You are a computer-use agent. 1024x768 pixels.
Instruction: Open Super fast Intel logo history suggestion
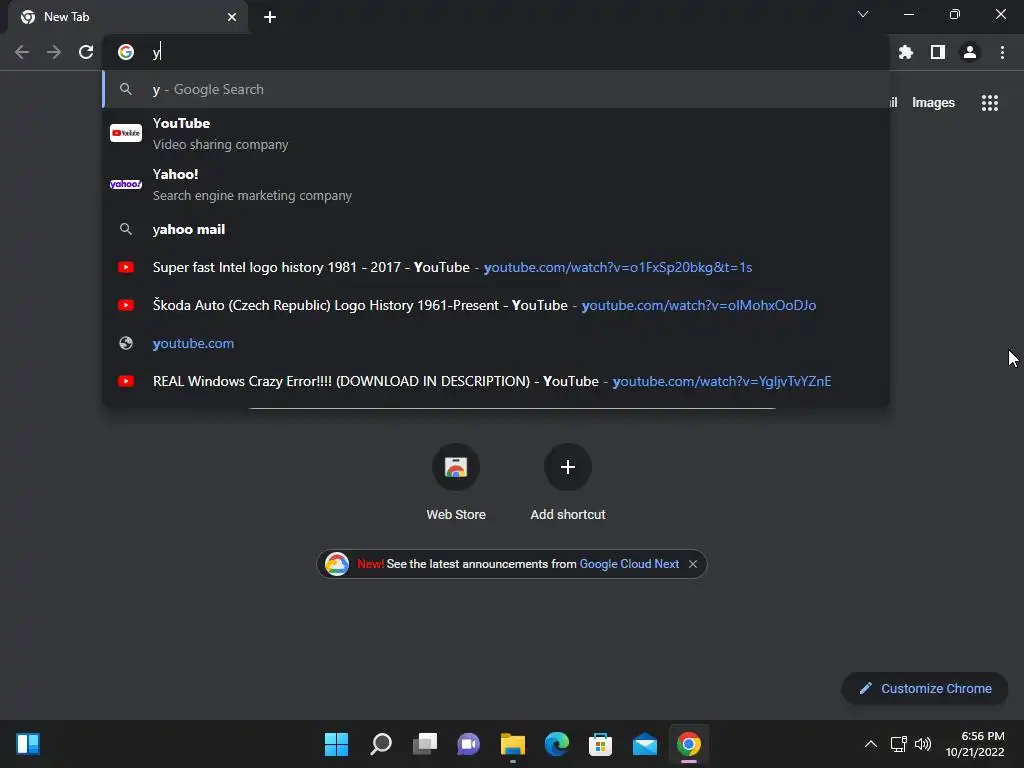496,267
